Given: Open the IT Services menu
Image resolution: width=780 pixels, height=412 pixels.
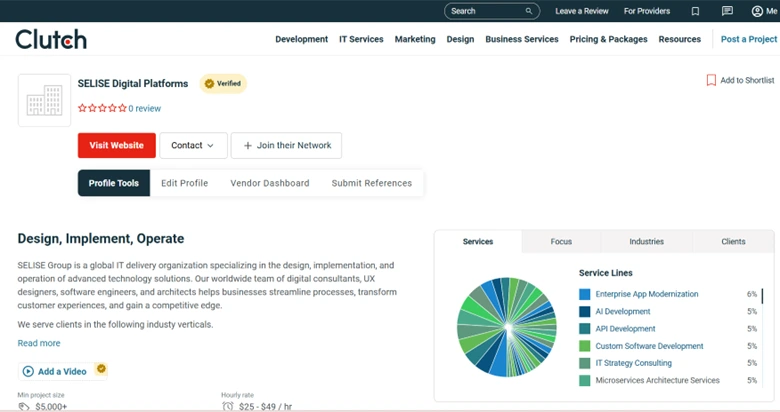Looking at the screenshot, I should [361, 39].
